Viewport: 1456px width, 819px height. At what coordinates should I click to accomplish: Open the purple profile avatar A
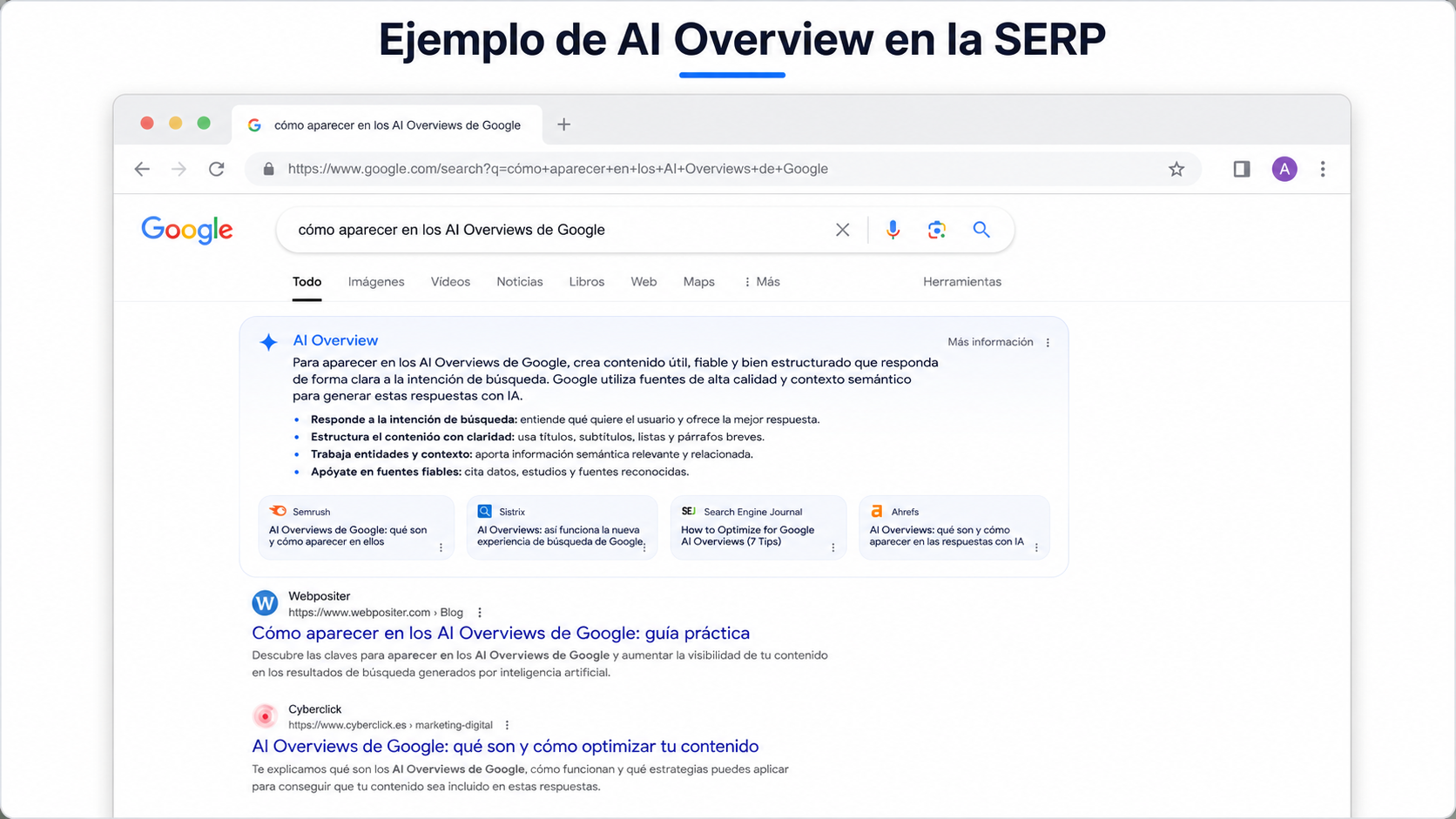pos(1284,169)
